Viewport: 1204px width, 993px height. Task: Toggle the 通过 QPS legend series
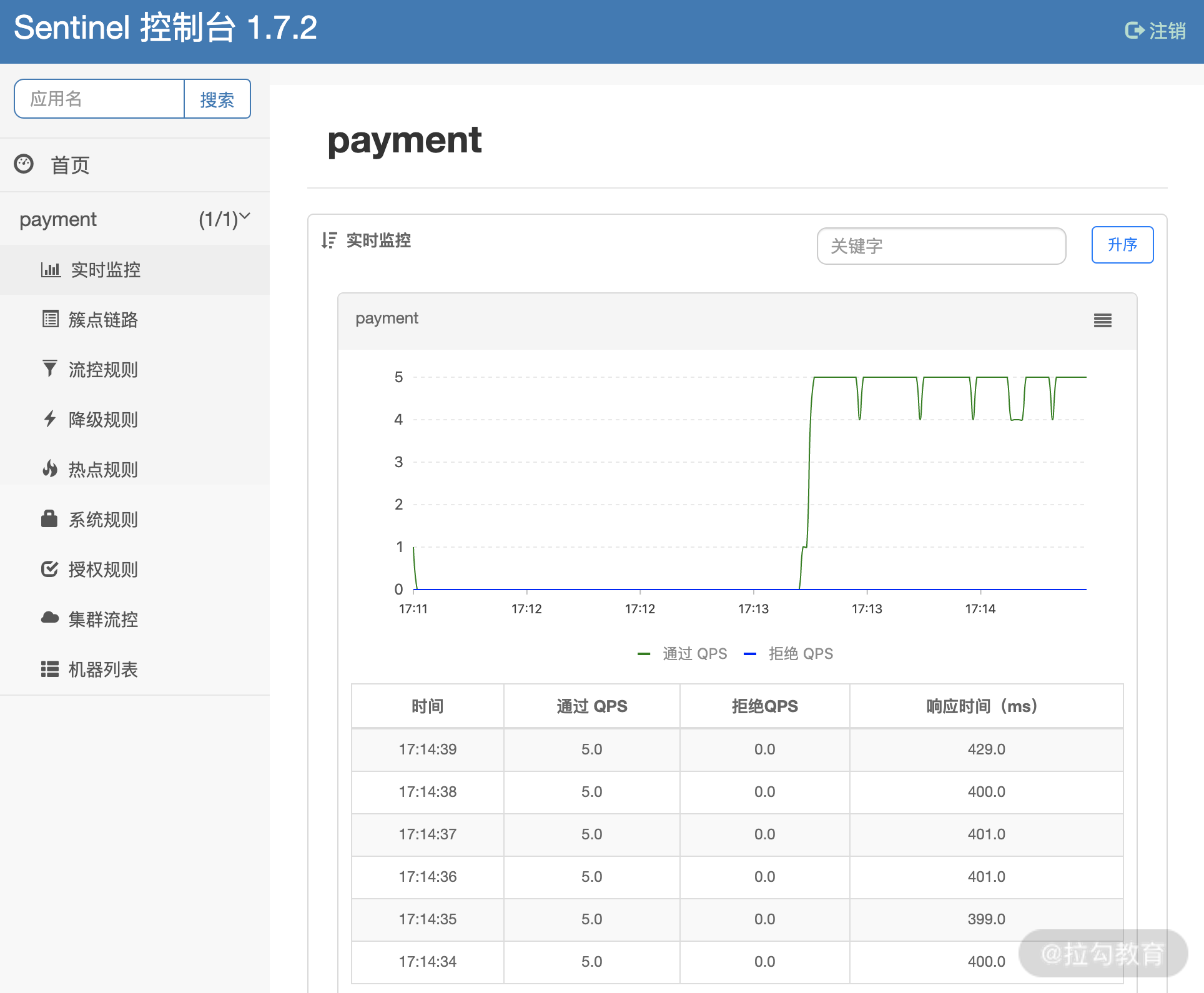coord(682,654)
